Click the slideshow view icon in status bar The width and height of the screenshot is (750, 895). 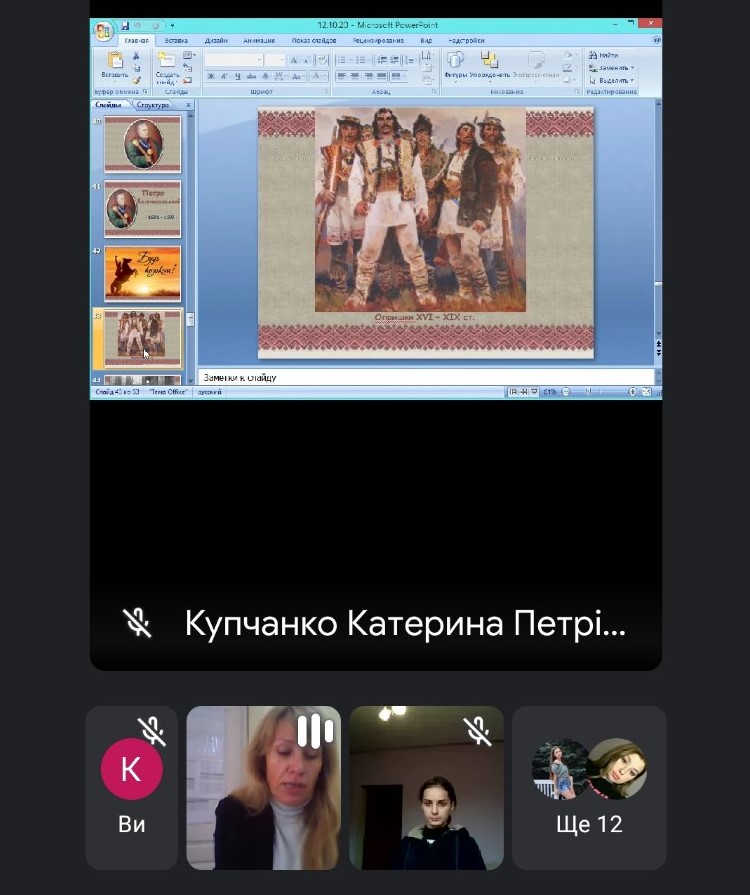click(534, 392)
